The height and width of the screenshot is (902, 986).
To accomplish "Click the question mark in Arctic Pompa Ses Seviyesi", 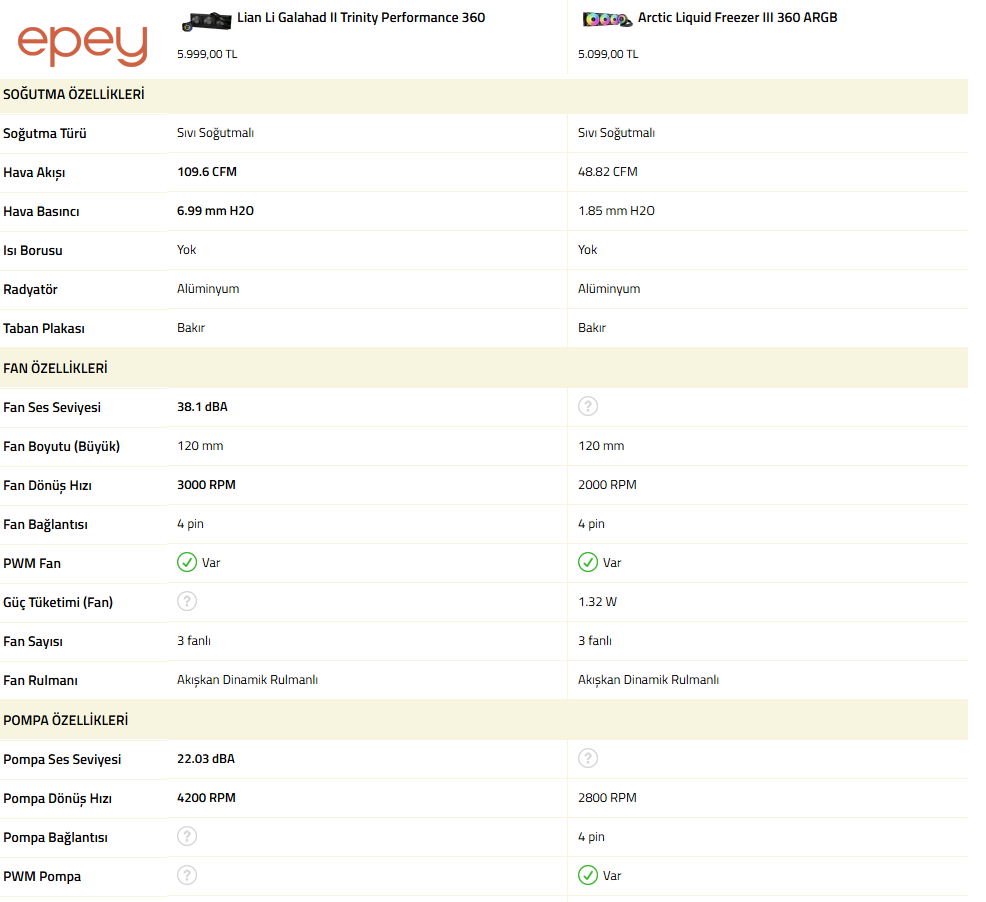I will click(x=588, y=759).
